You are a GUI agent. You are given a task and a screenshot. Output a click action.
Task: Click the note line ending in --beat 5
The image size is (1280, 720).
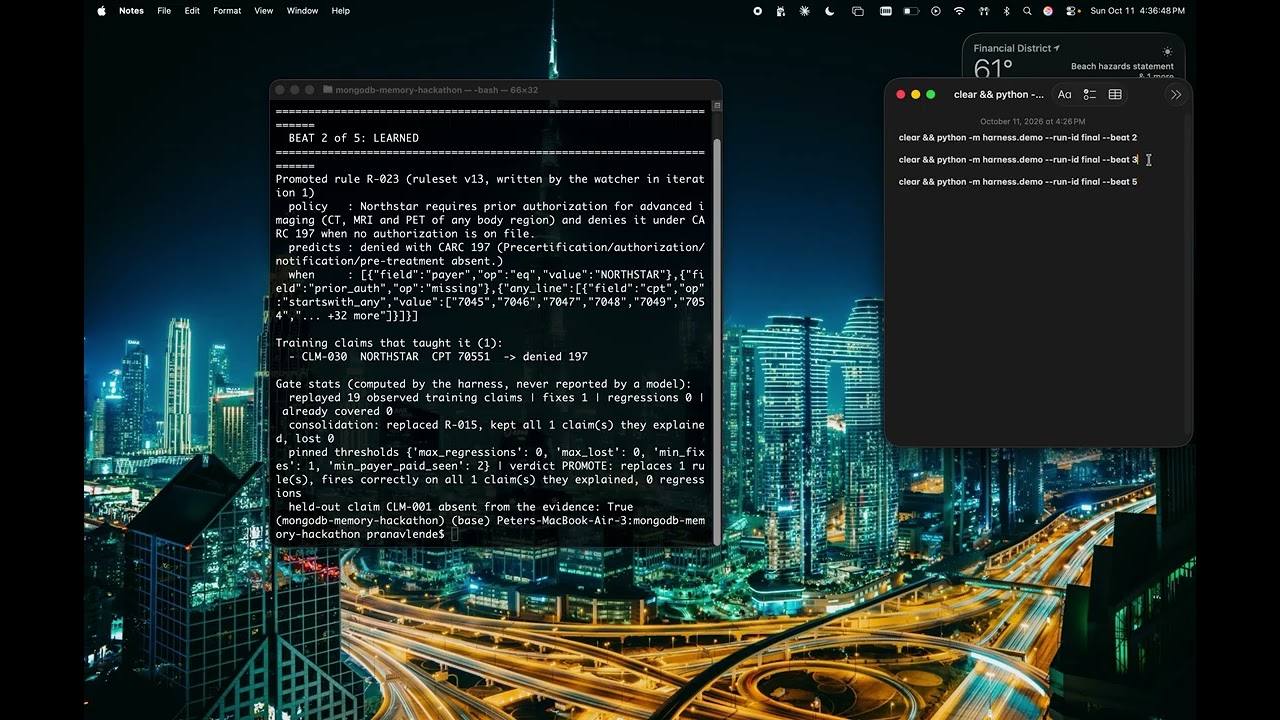(1018, 182)
